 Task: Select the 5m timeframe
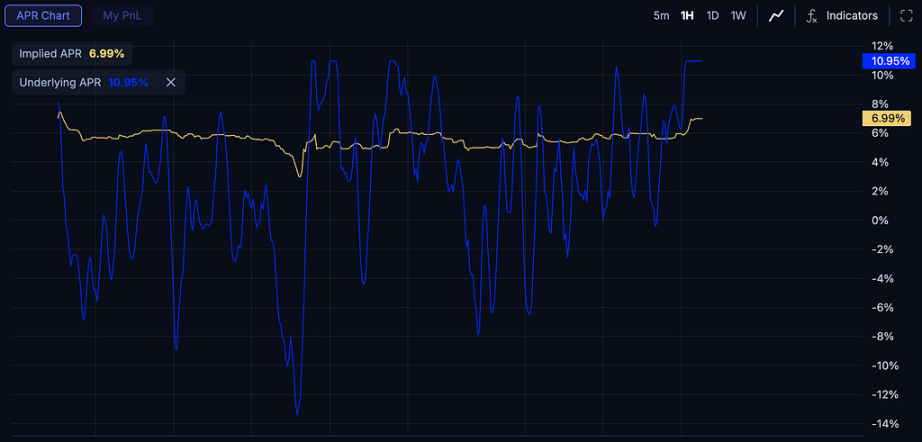(x=661, y=15)
